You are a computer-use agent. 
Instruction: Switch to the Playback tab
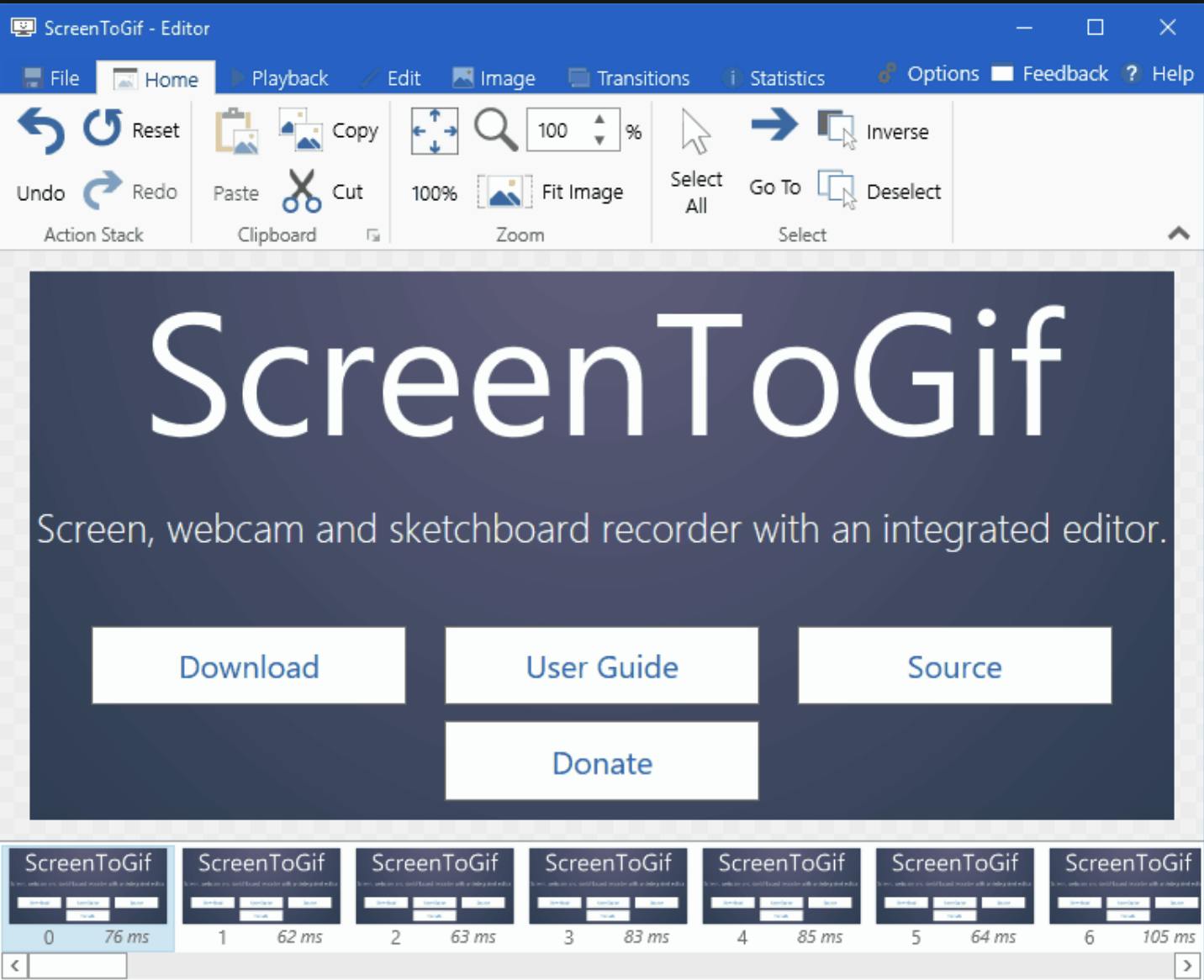tap(279, 78)
